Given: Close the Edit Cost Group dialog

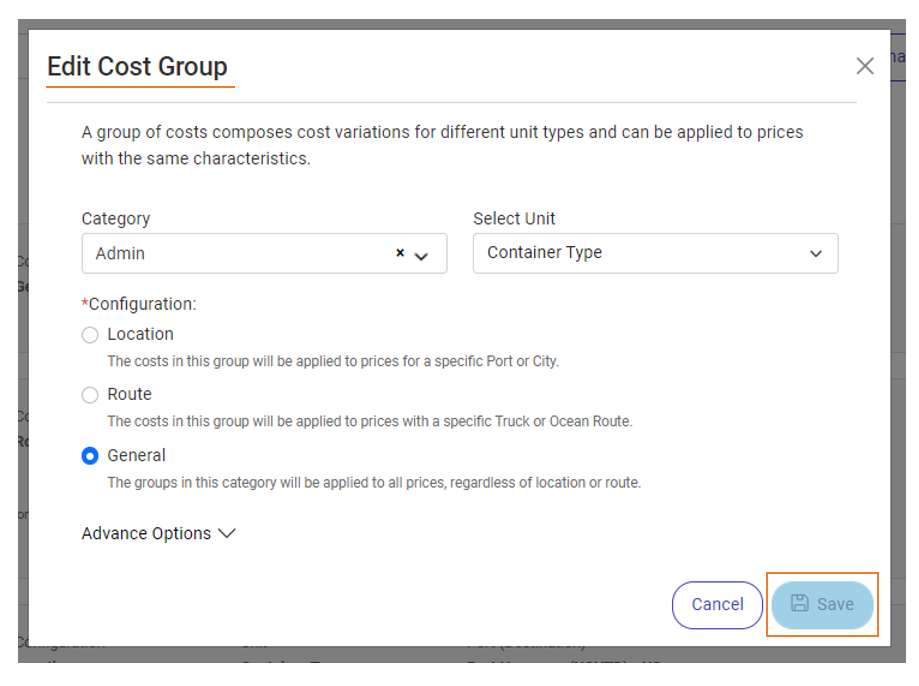Looking at the screenshot, I should coord(864,66).
